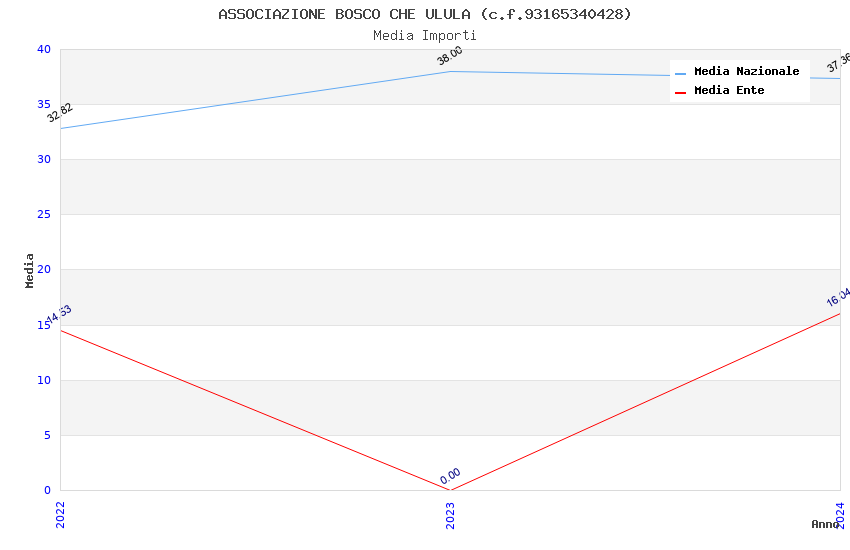
Task: Click the 37.36 data label
Action: [x=839, y=62]
